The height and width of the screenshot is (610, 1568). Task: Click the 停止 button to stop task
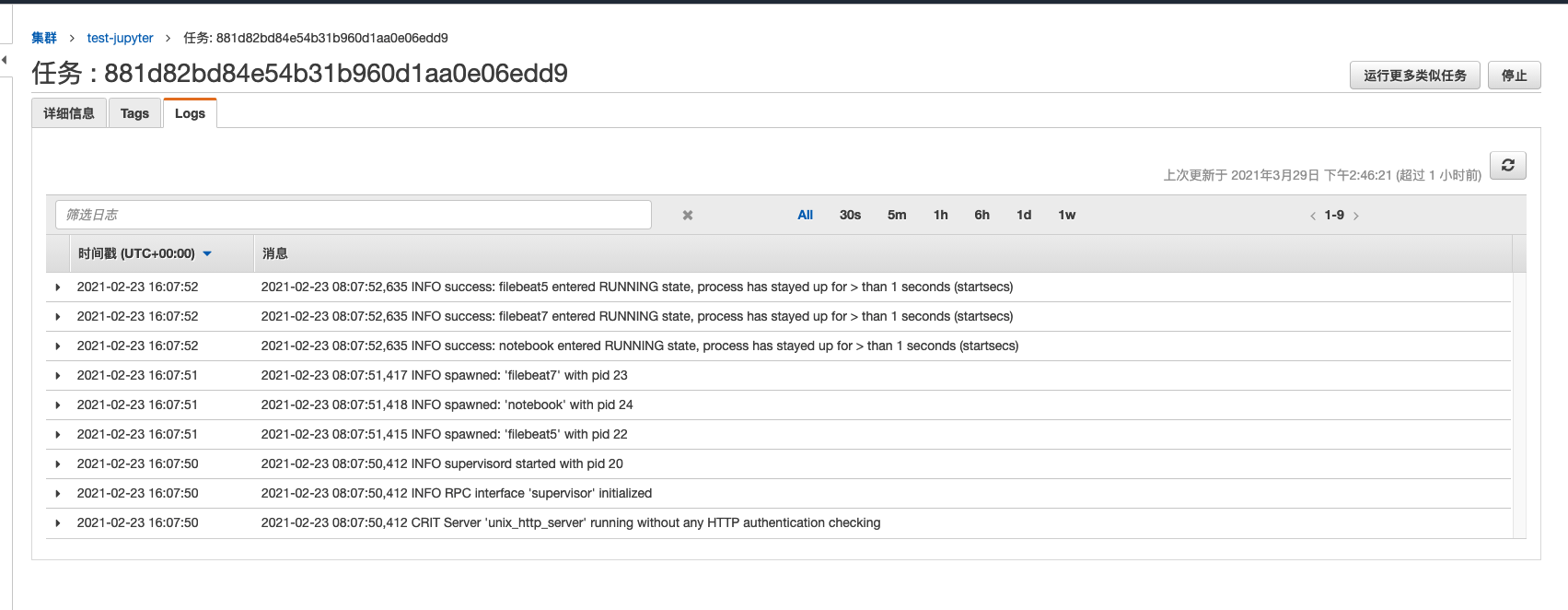(1514, 76)
